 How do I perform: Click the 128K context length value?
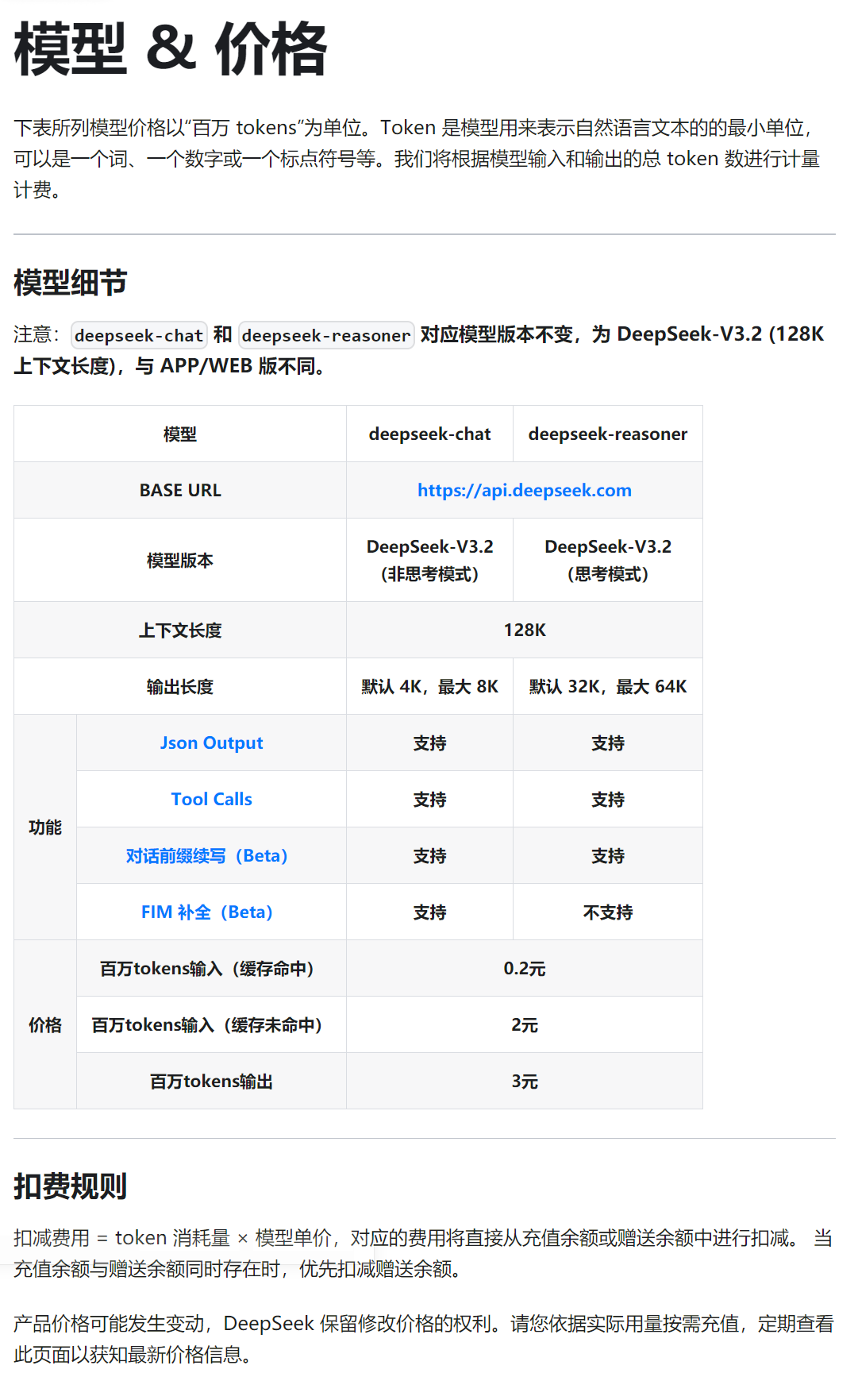tap(525, 631)
